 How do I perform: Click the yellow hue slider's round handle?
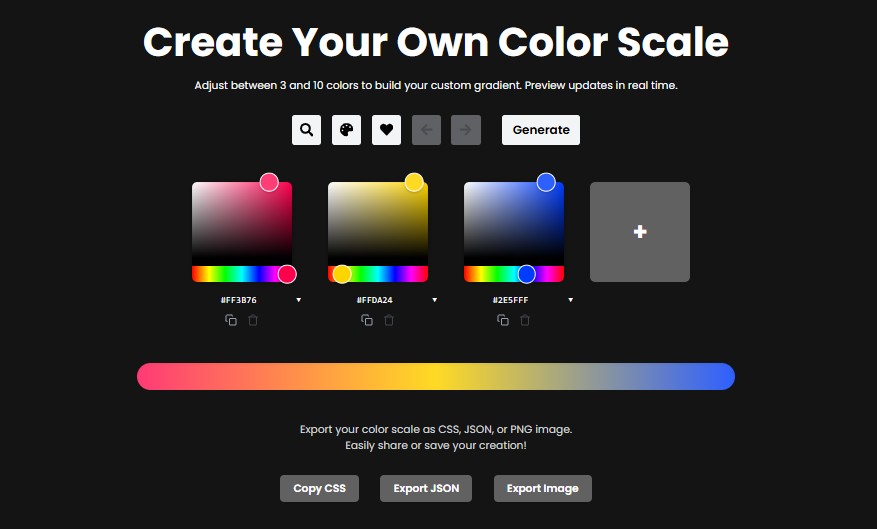click(342, 274)
